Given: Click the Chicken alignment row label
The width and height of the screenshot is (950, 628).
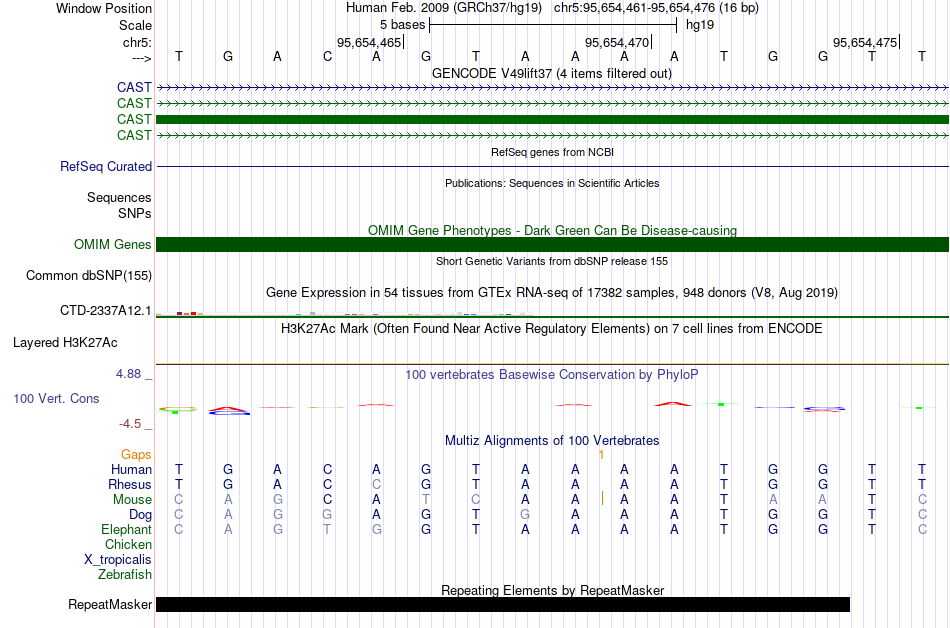Looking at the screenshot, I should click(x=128, y=544).
